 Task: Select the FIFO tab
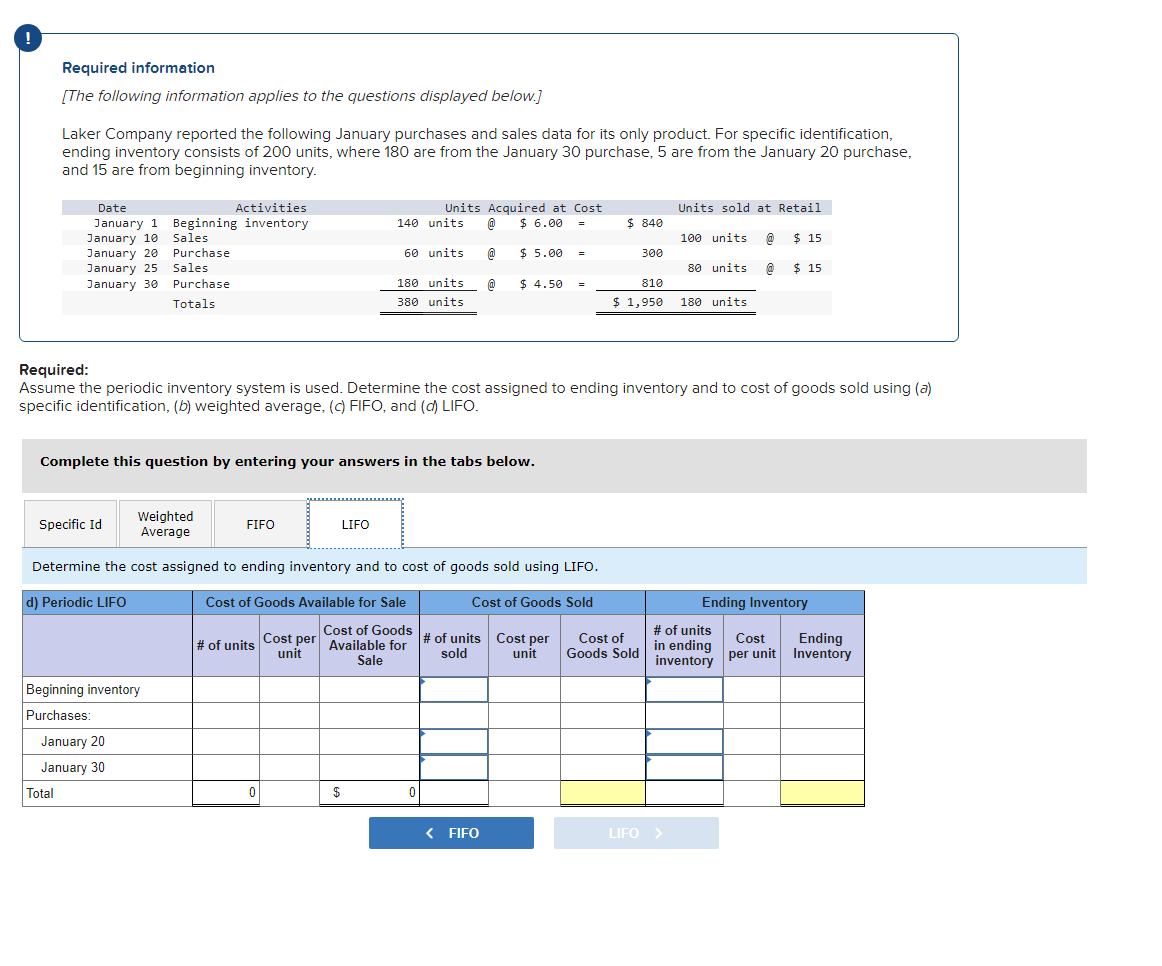tap(260, 524)
